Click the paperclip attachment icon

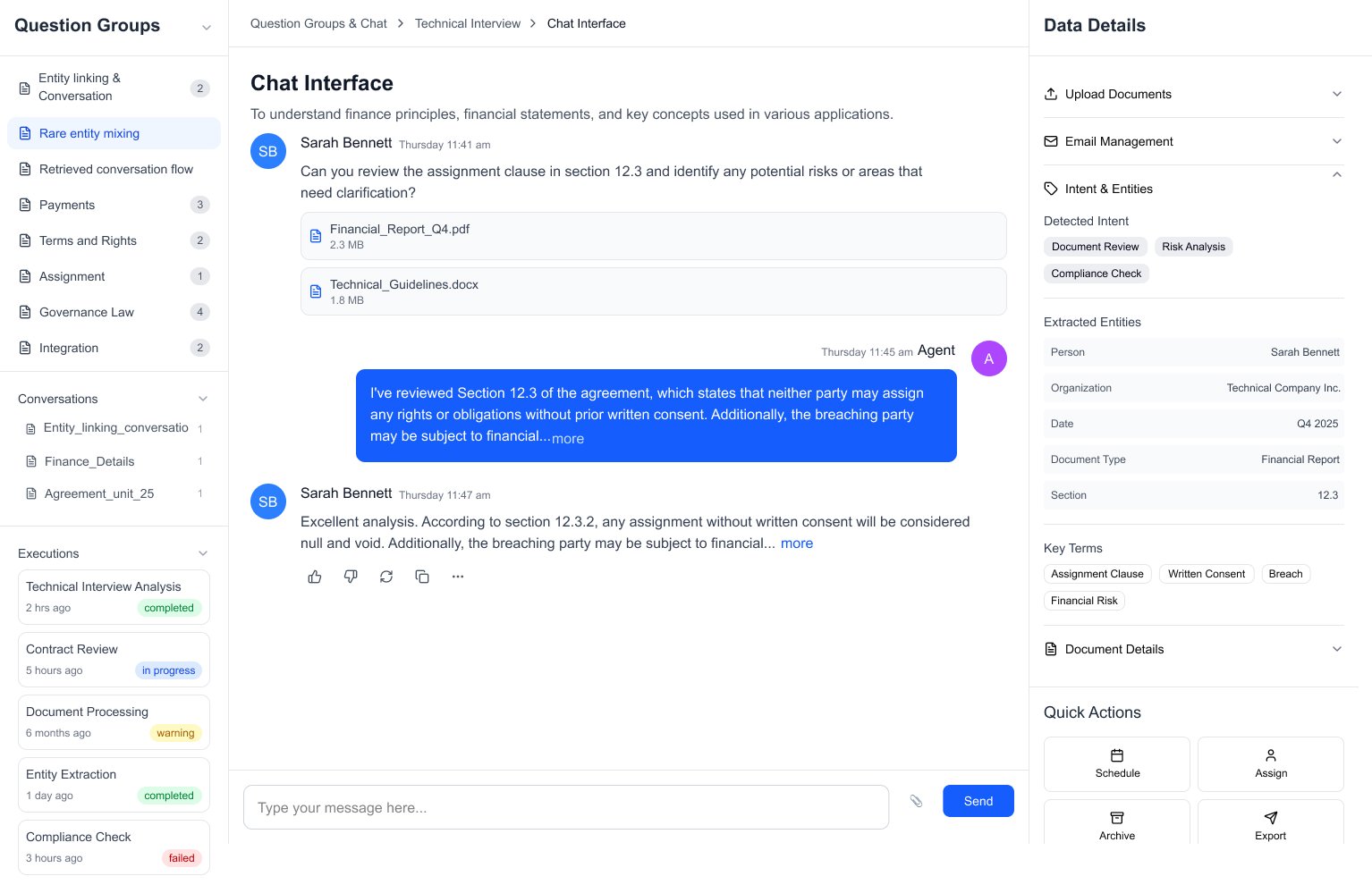(916, 801)
